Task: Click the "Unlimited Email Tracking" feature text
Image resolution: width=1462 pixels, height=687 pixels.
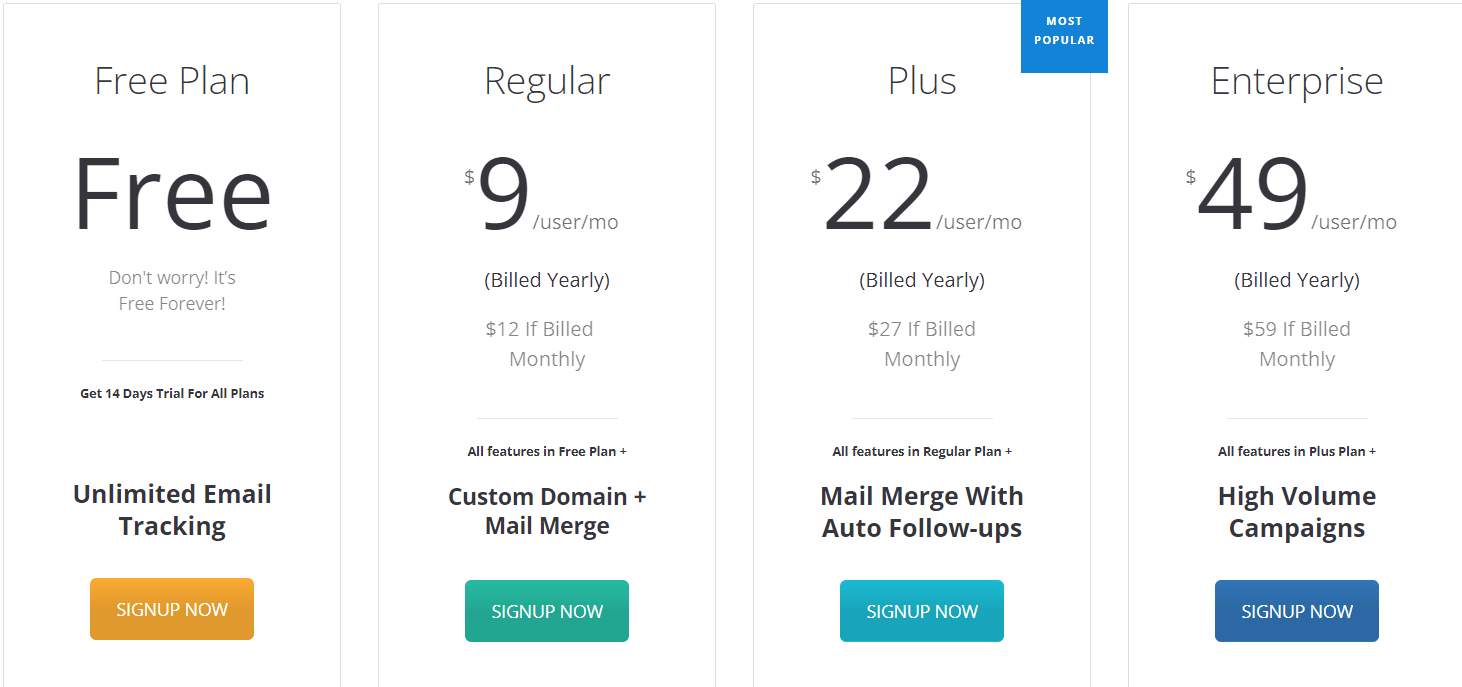Action: [172, 510]
